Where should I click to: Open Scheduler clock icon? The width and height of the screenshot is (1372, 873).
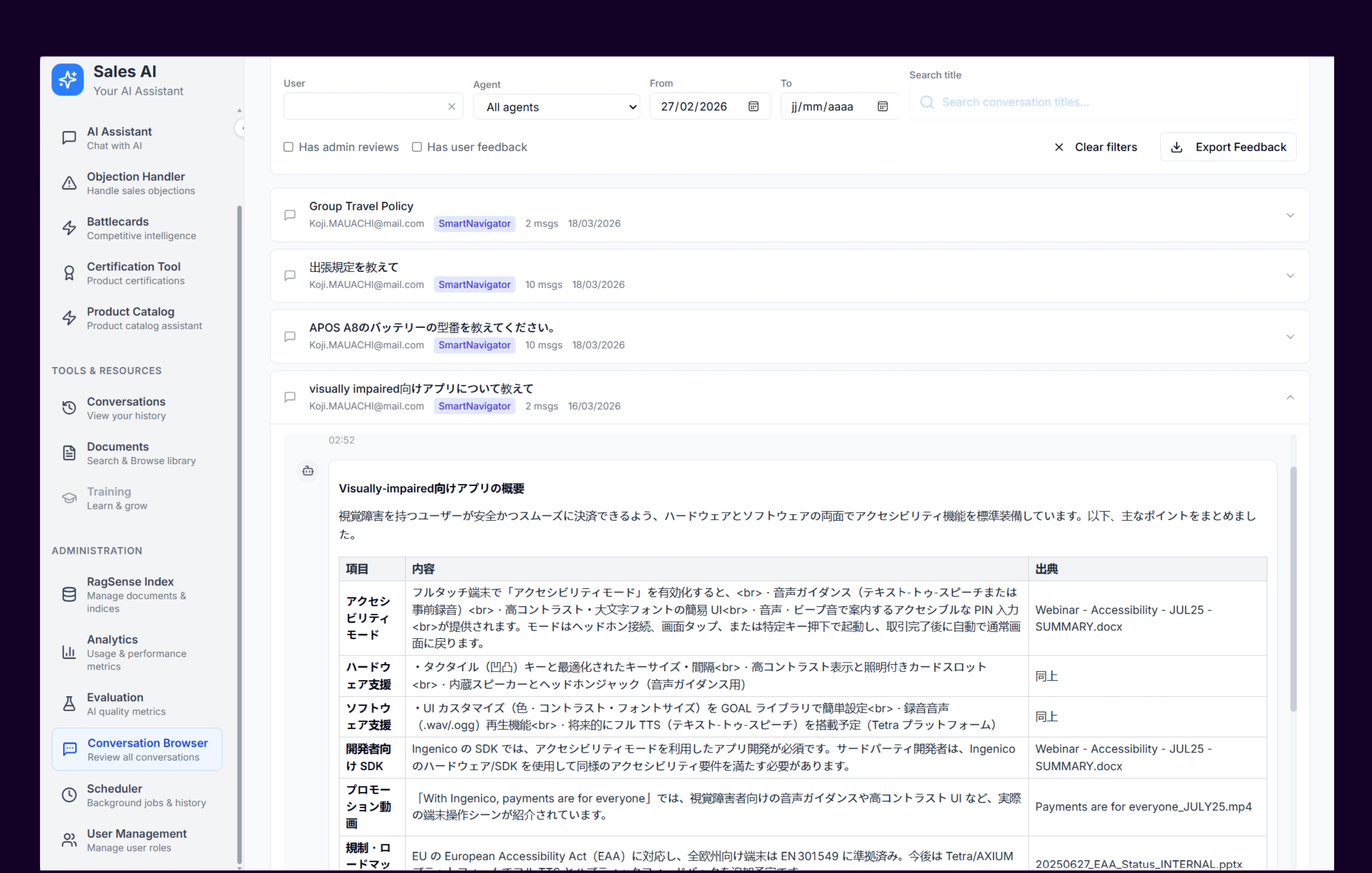point(69,795)
